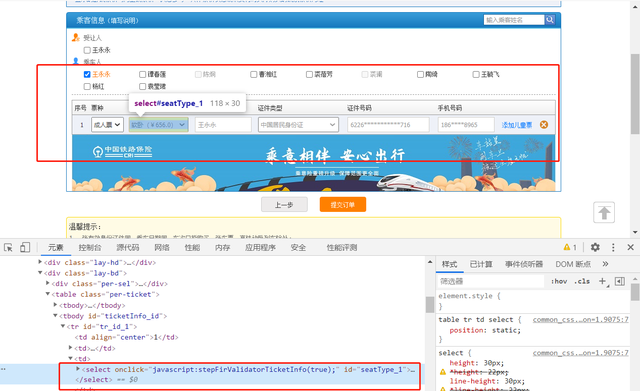
Task: Click the phone number field 186****8965
Action: [466, 125]
